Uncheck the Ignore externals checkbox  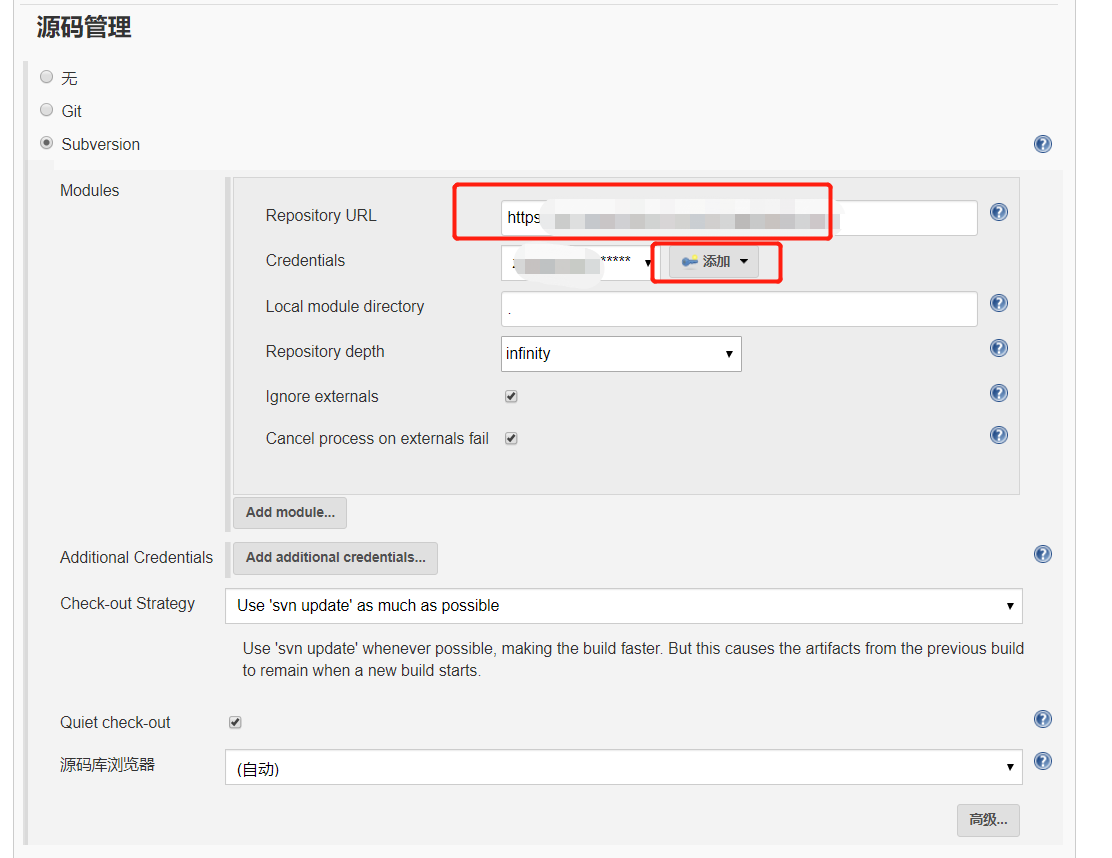pos(511,396)
